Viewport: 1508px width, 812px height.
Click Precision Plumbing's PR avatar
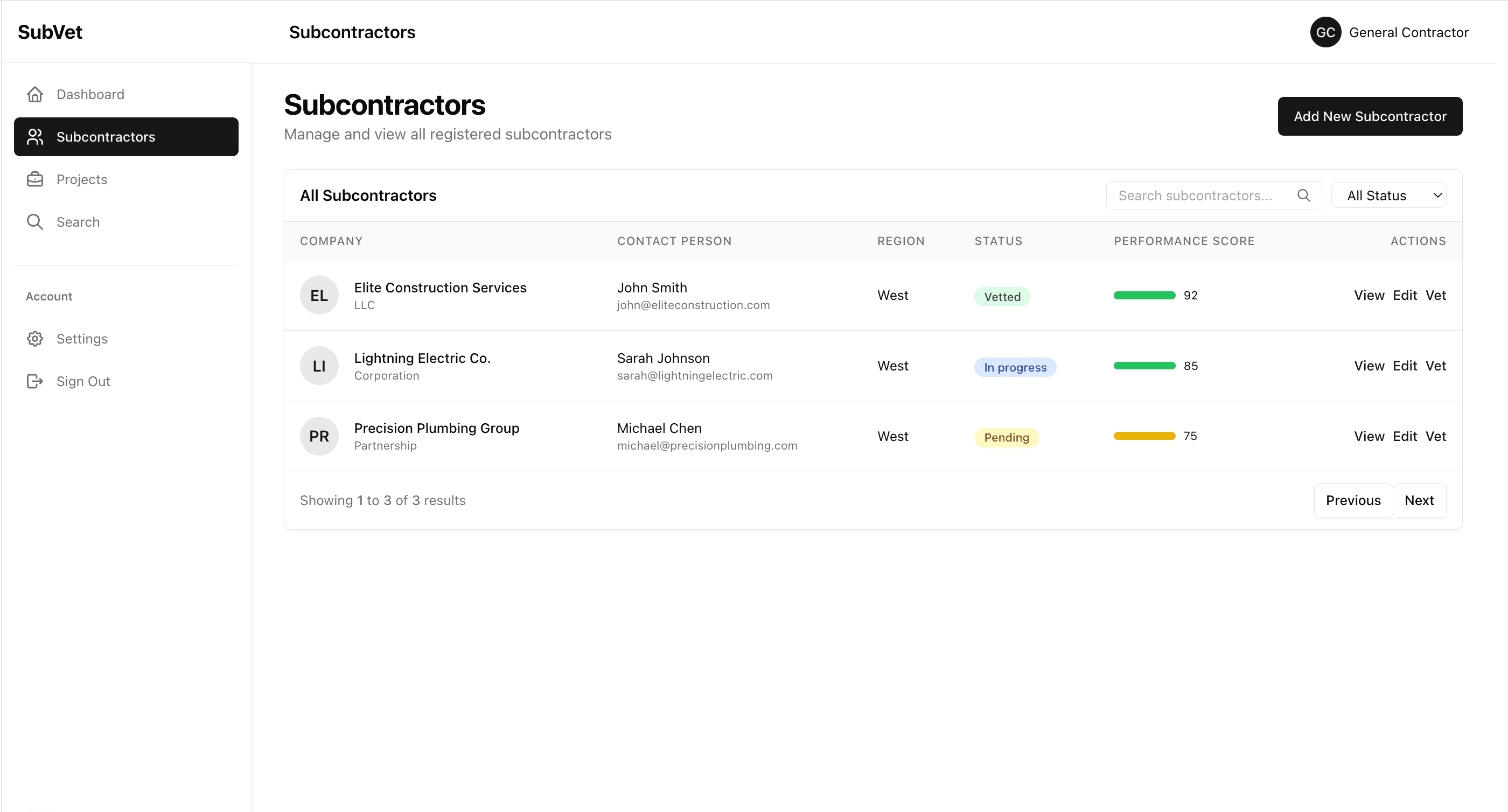(319, 436)
